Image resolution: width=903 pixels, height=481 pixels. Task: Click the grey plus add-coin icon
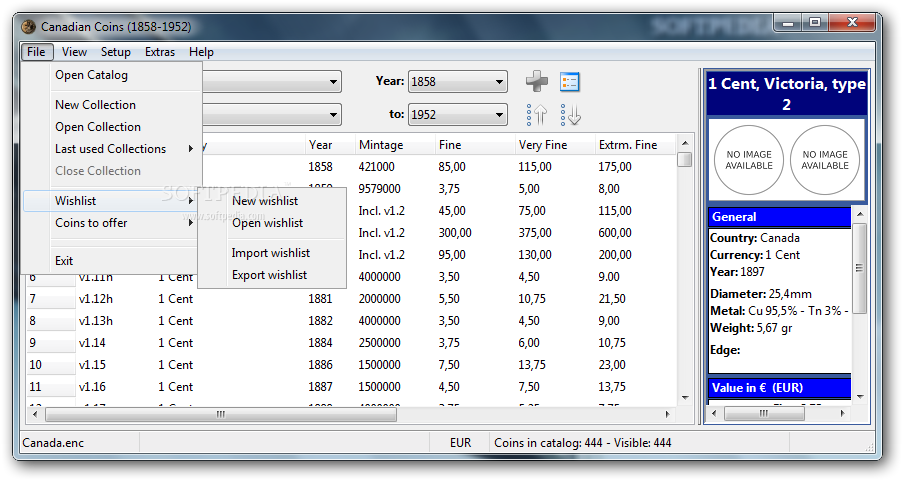pos(537,81)
